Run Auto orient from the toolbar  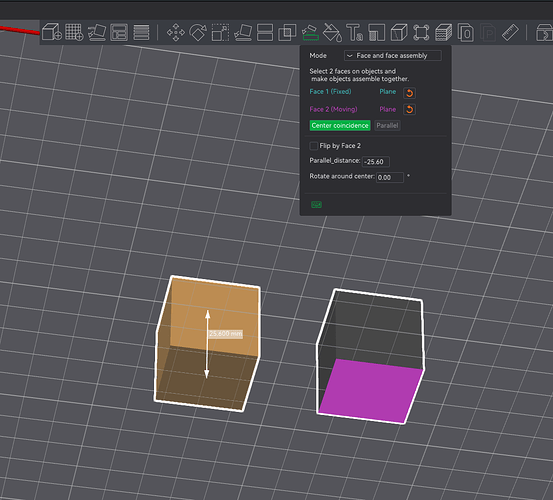coord(97,32)
